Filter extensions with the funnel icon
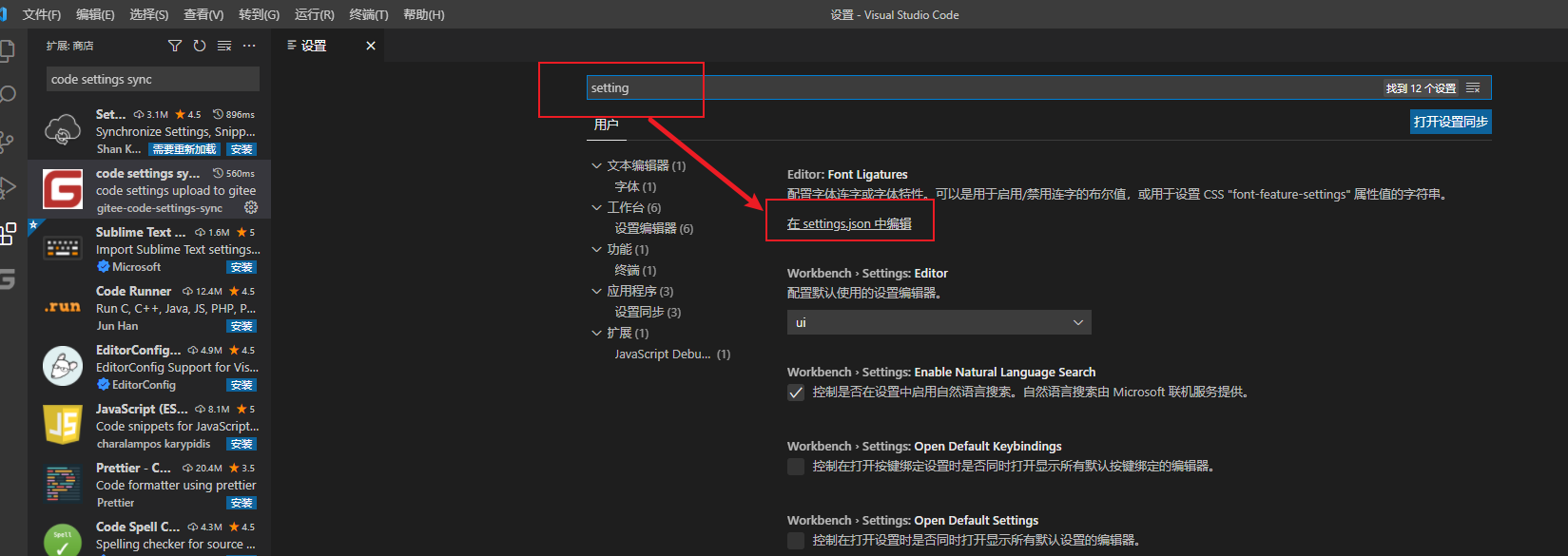The width and height of the screenshot is (1568, 556). coord(175,46)
